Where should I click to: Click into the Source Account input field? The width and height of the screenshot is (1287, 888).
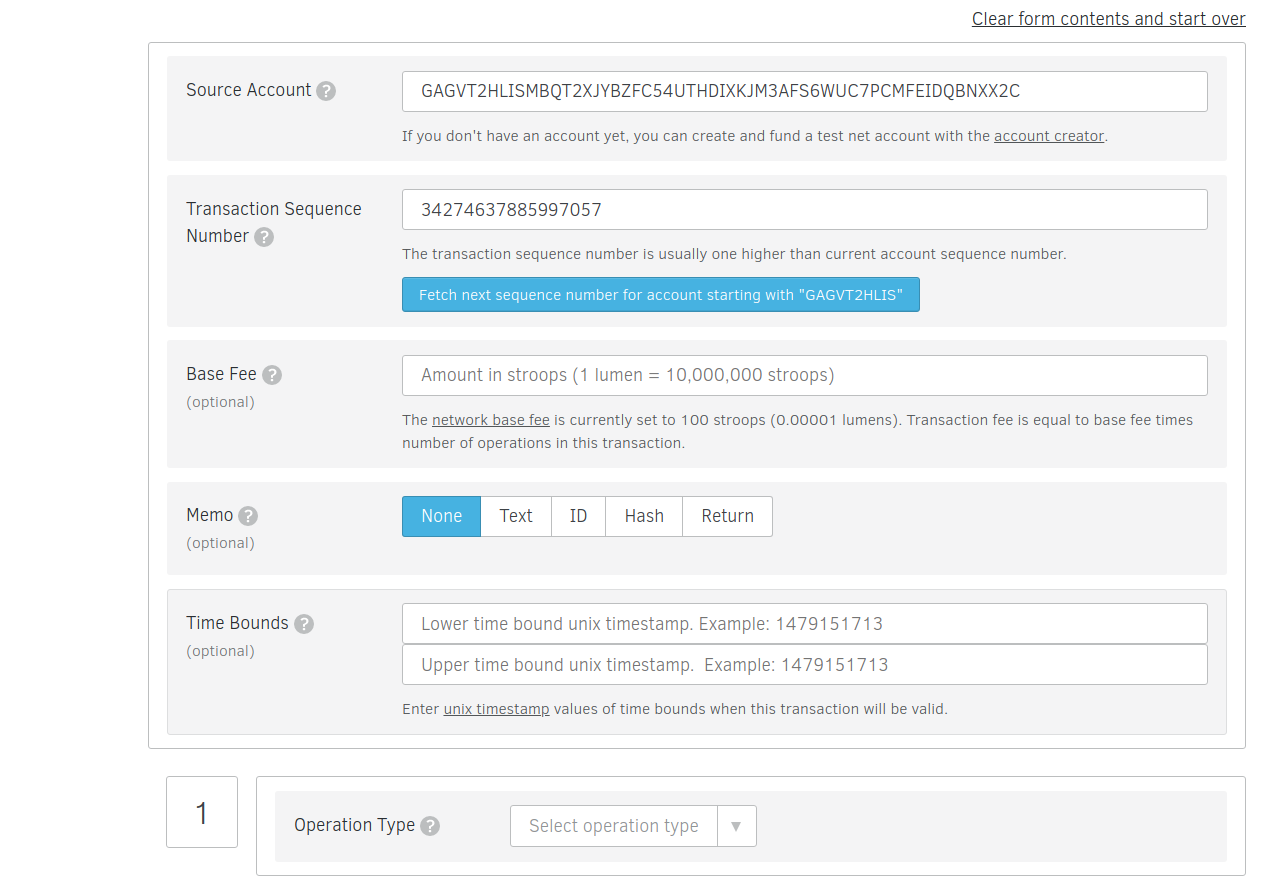[804, 91]
